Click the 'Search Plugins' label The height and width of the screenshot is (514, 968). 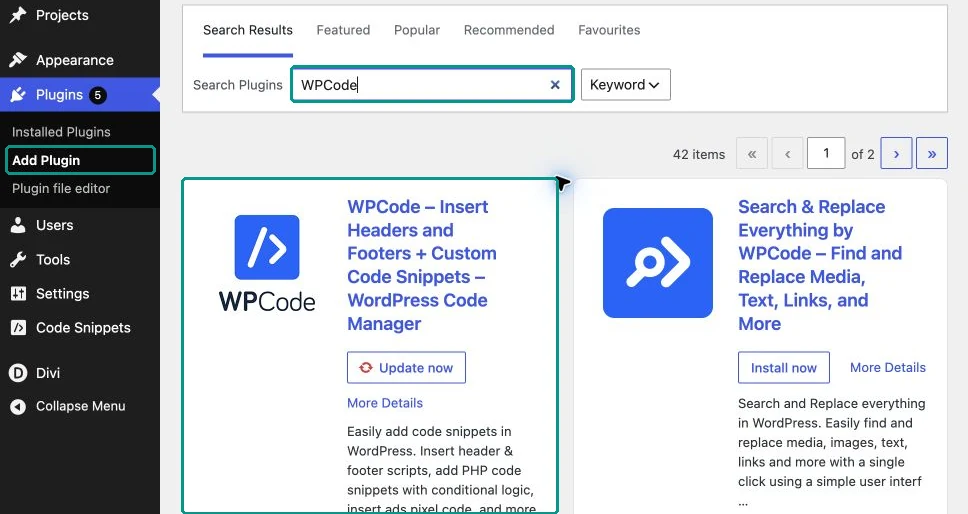pos(238,85)
